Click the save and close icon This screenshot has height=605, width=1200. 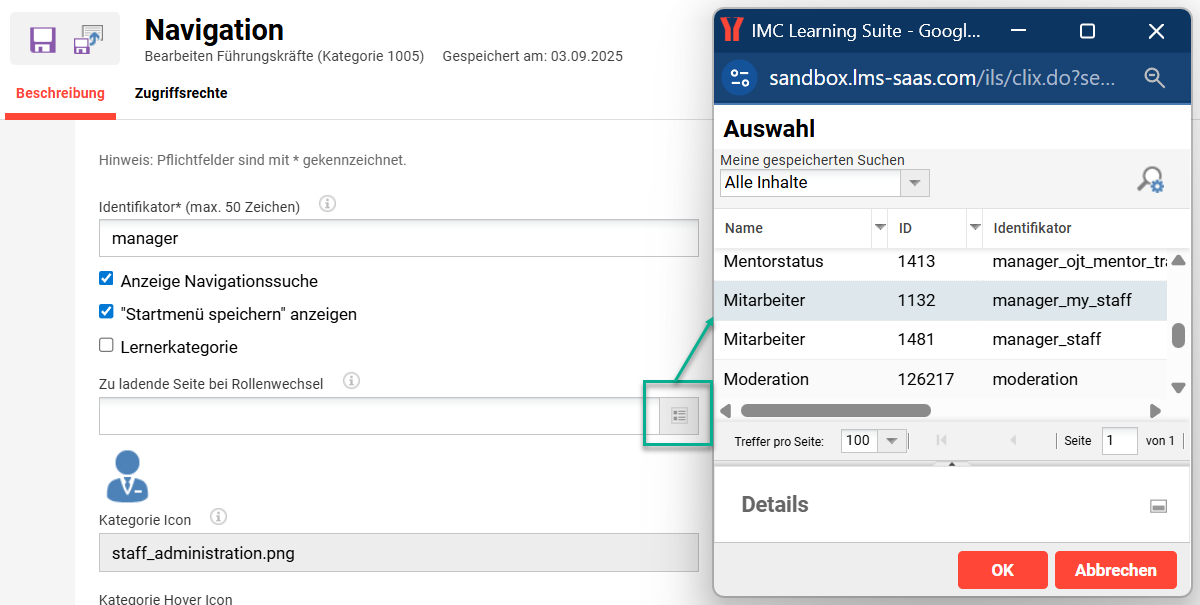pos(88,40)
